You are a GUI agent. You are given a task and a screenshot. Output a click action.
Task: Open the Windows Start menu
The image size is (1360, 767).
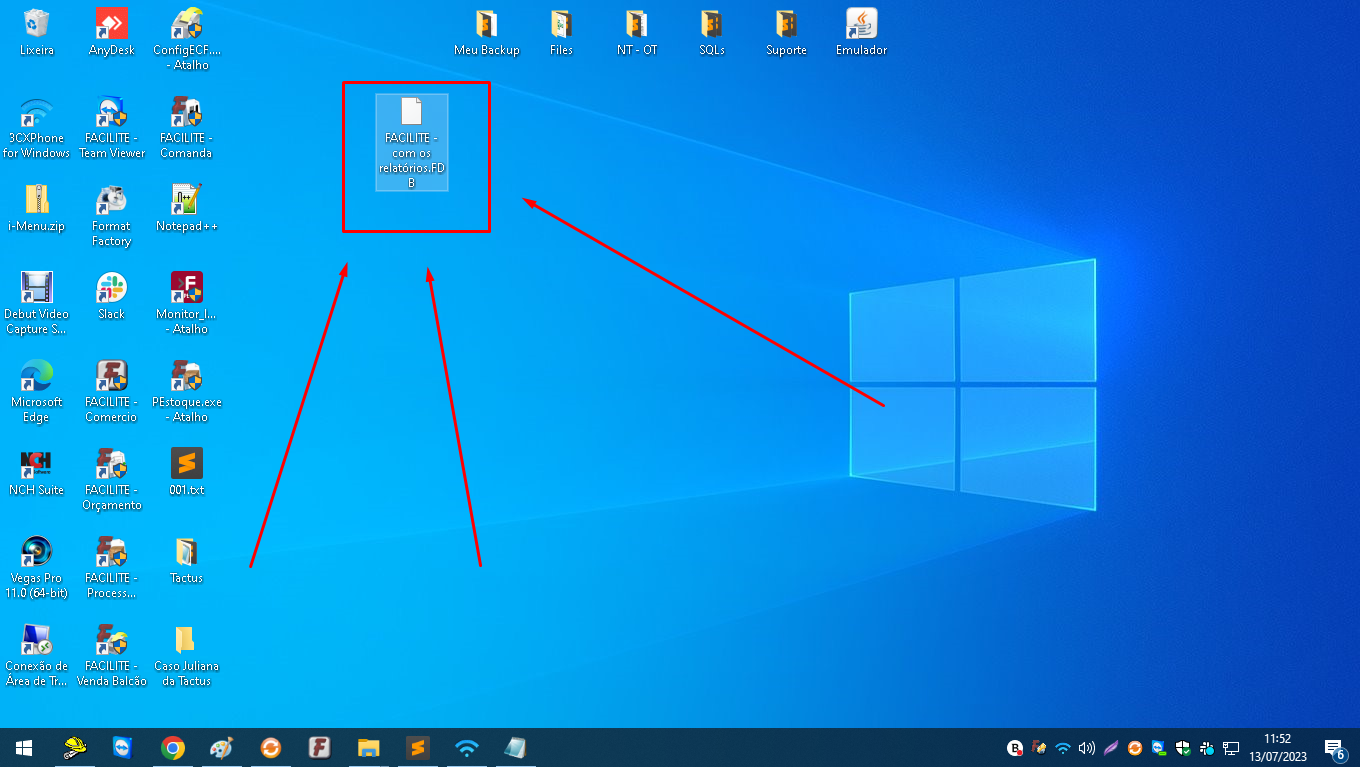[x=24, y=747]
